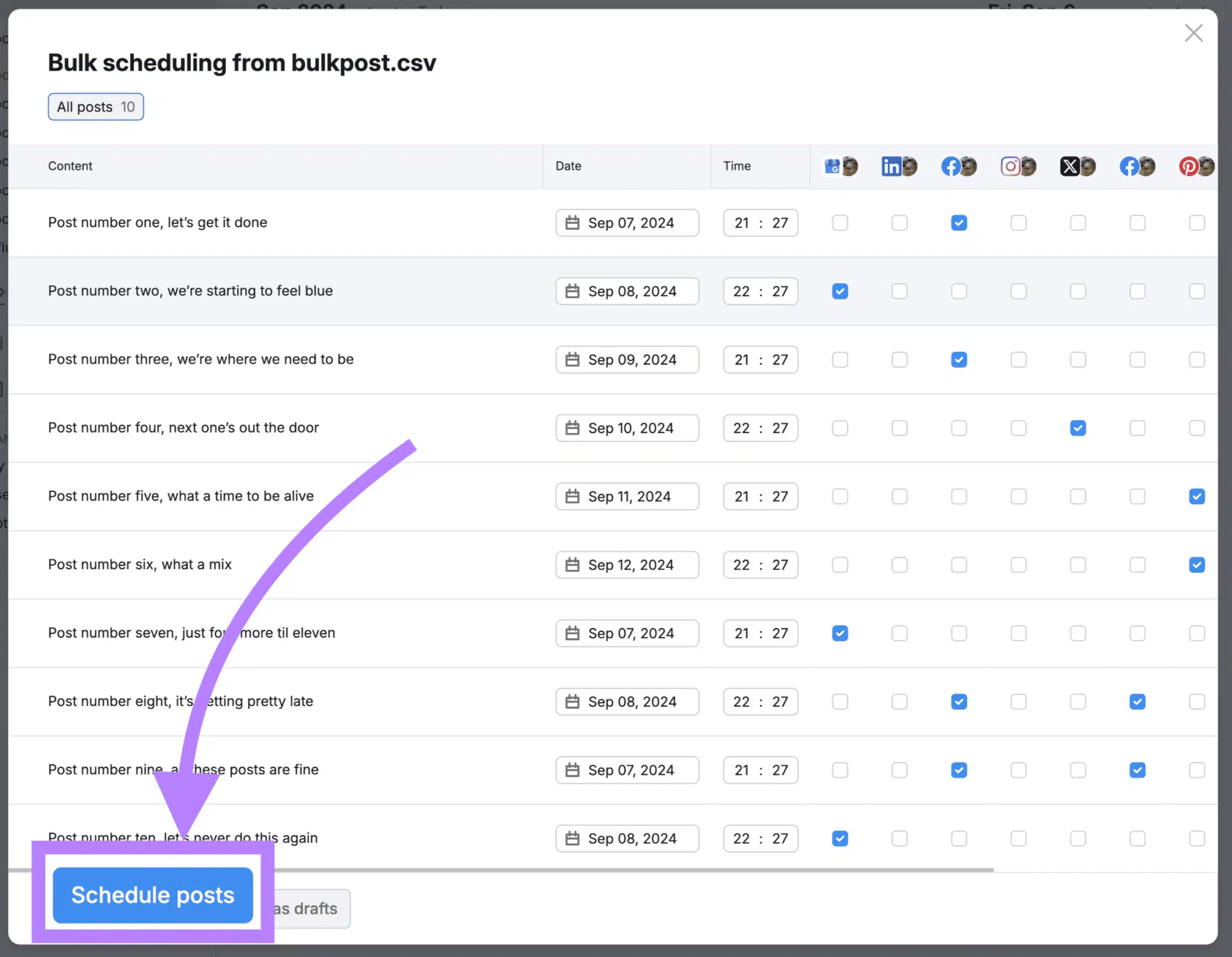1232x957 pixels.
Task: Open date picker showing Sep 09, 2024
Action: tap(627, 360)
